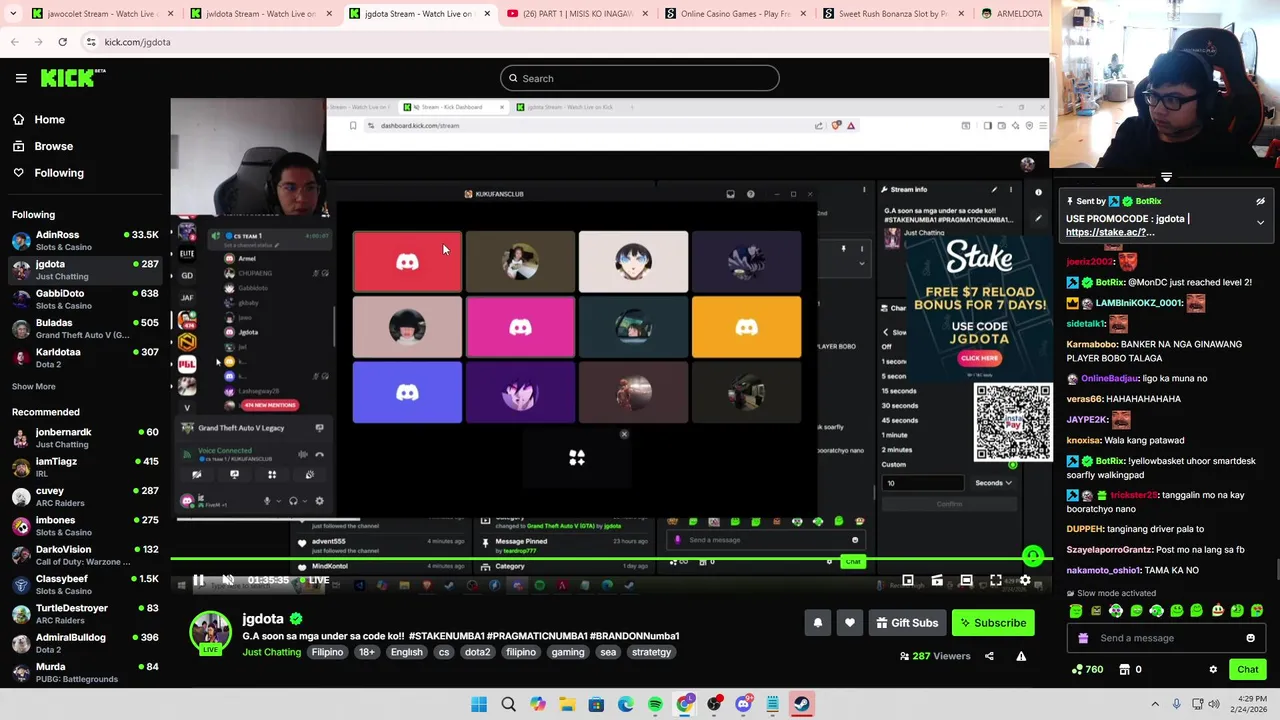The image size is (1280, 720).
Task: Pause the stream video
Action: [198, 580]
